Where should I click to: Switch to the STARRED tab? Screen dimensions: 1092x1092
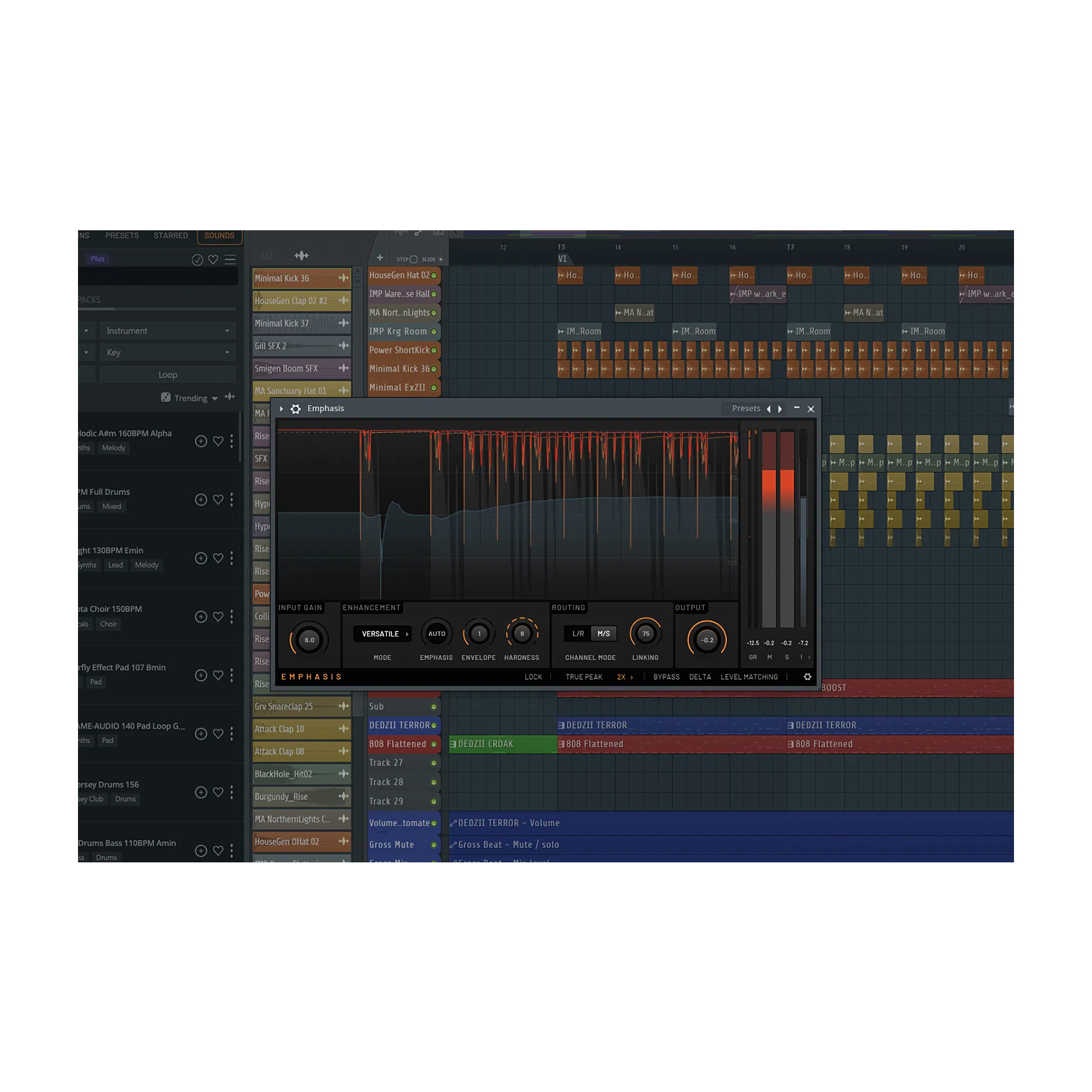170,236
